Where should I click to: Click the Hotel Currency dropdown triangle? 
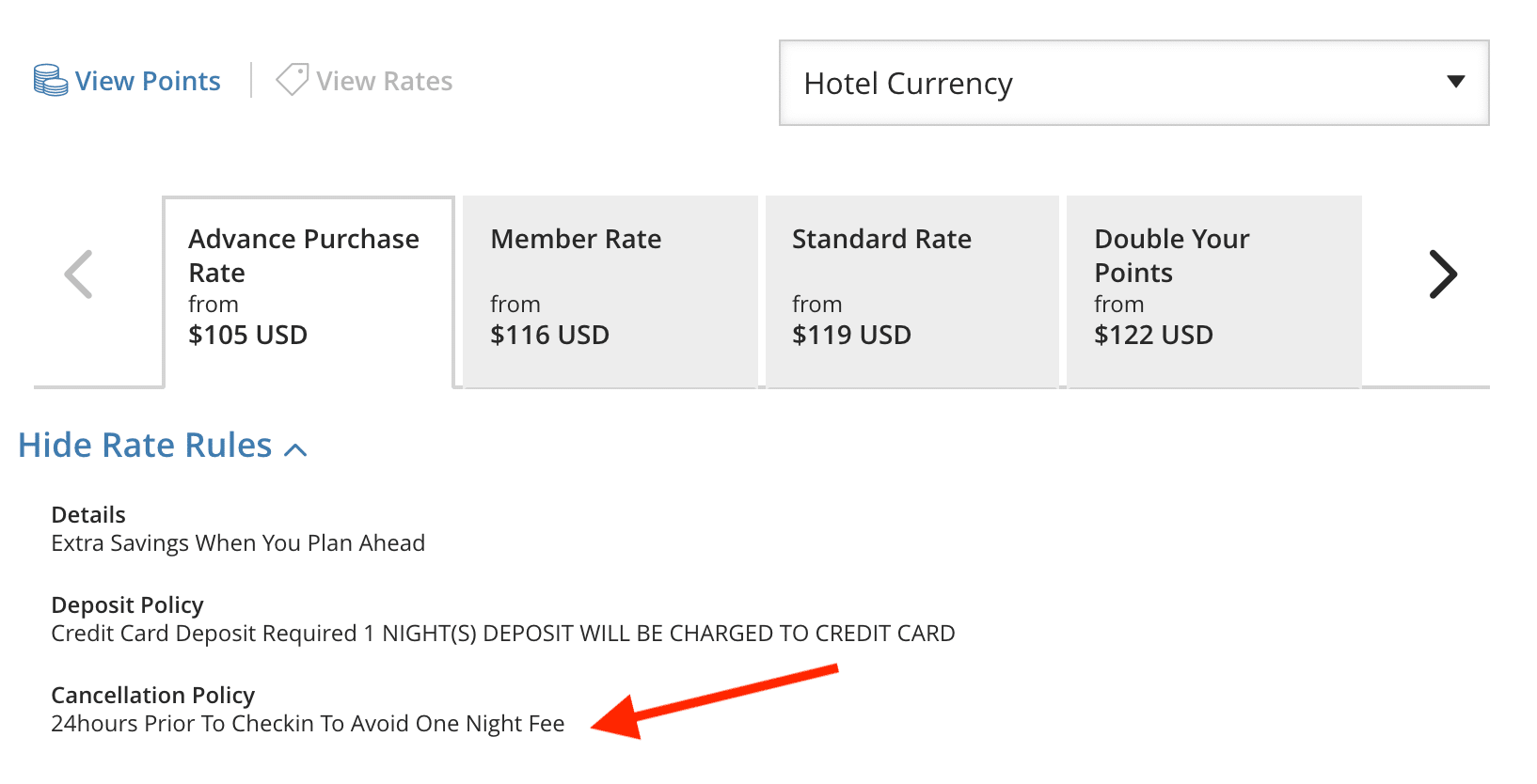pyautogui.click(x=1455, y=82)
